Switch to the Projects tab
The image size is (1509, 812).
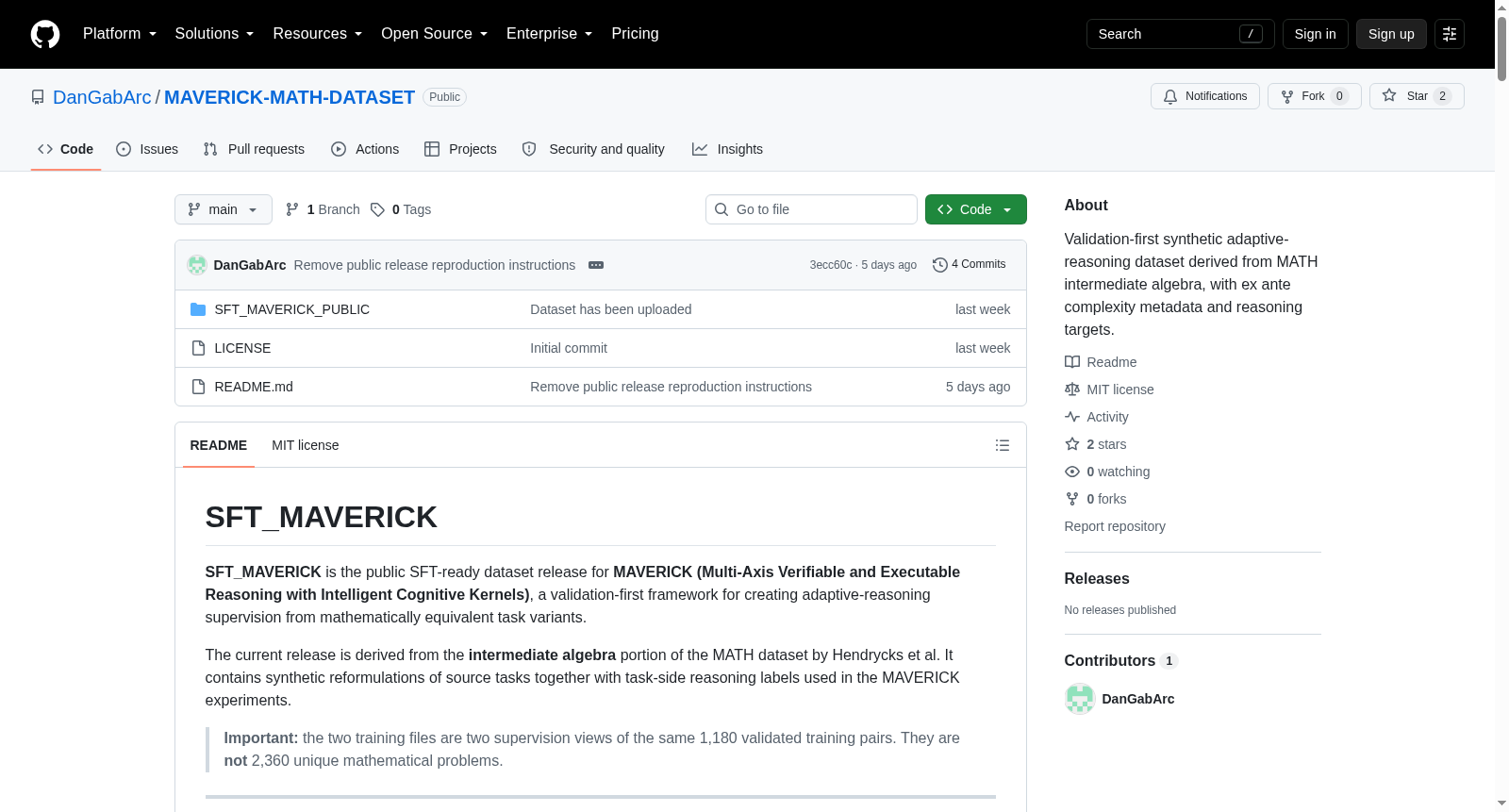460,149
